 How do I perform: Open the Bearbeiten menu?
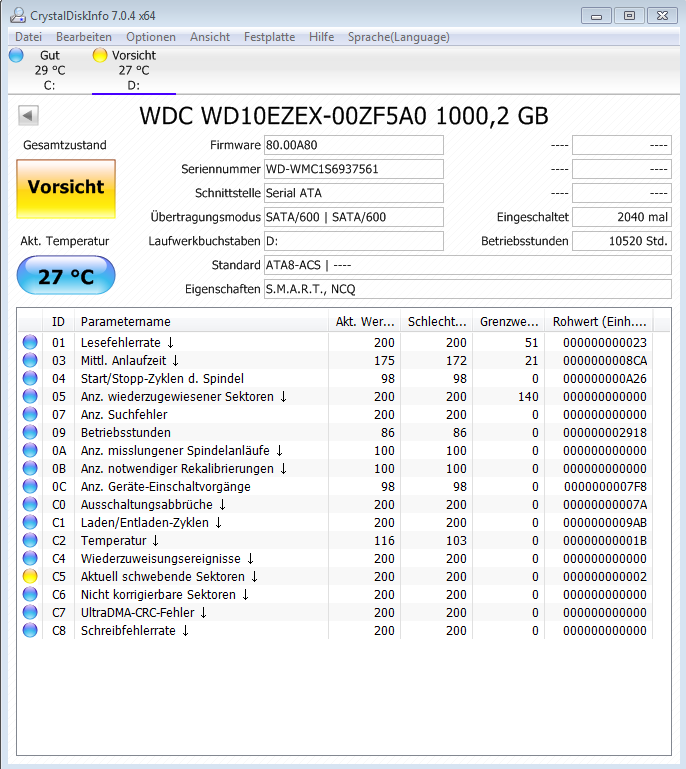pos(84,37)
